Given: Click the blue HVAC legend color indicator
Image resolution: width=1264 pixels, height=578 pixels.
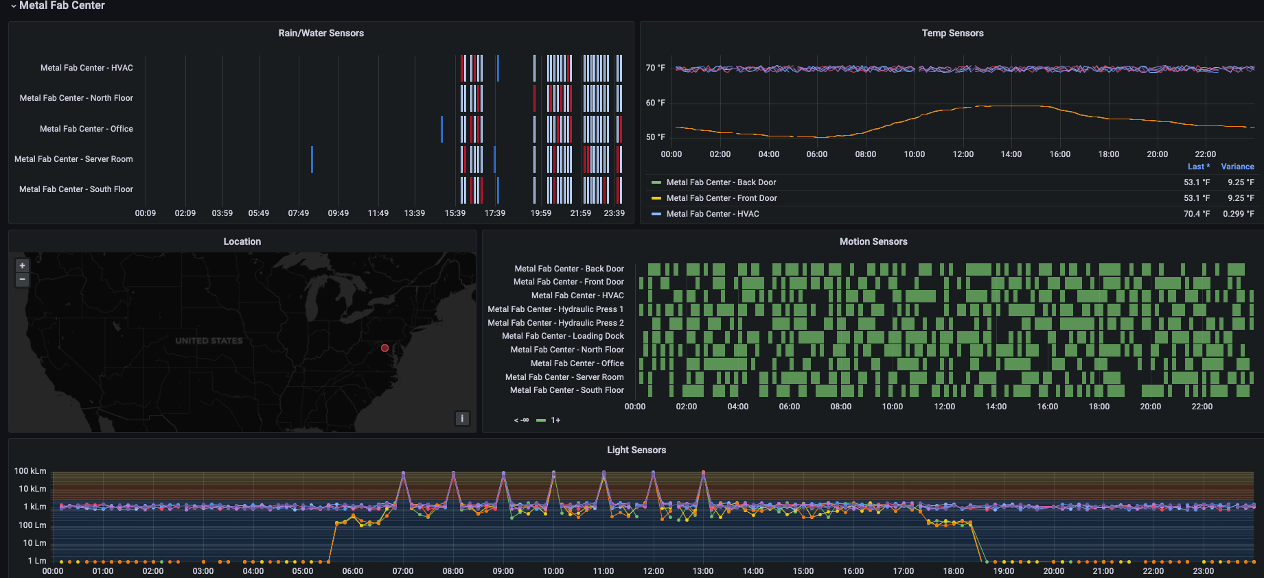Looking at the screenshot, I should 656,212.
